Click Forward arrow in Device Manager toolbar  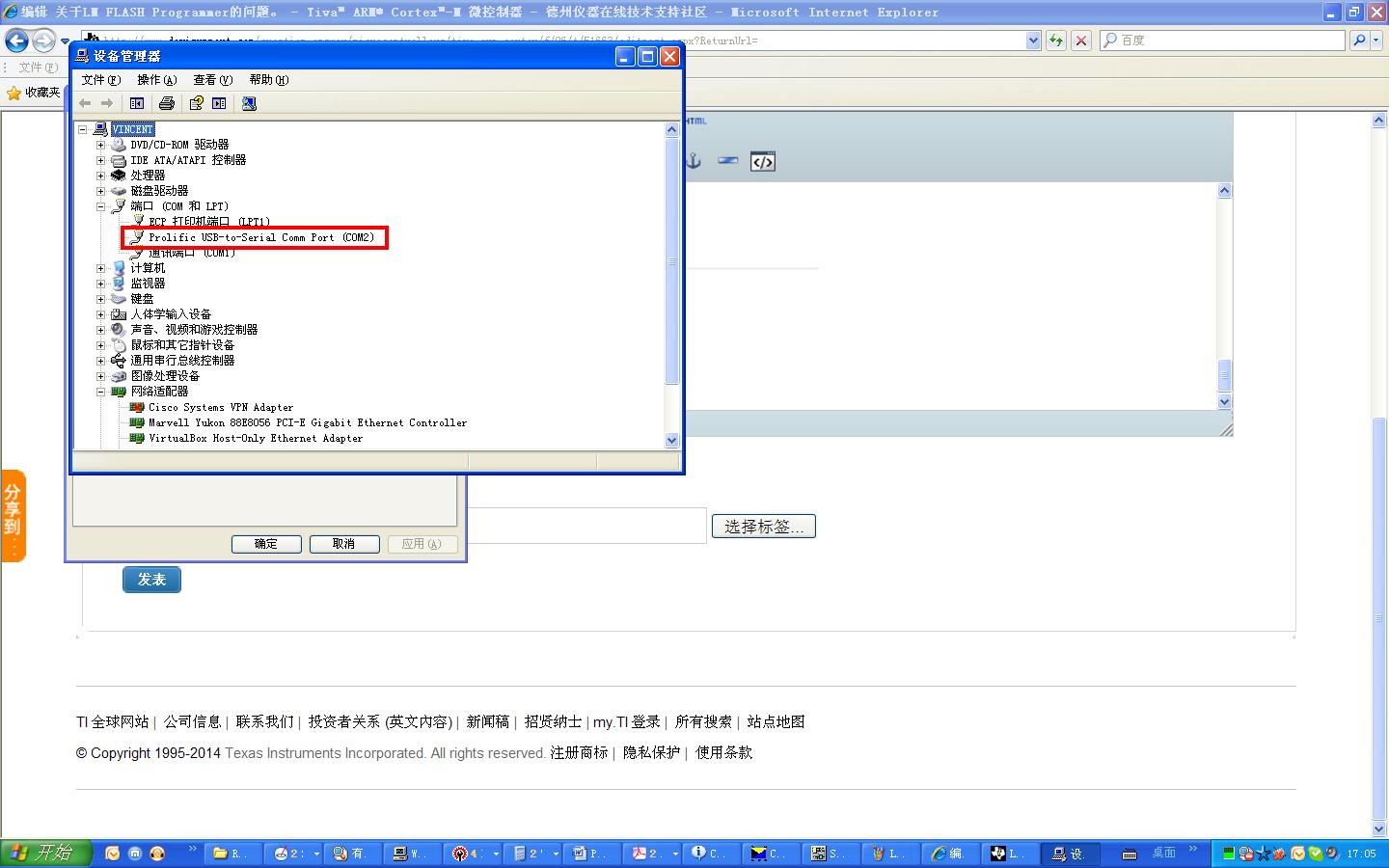tap(107, 103)
